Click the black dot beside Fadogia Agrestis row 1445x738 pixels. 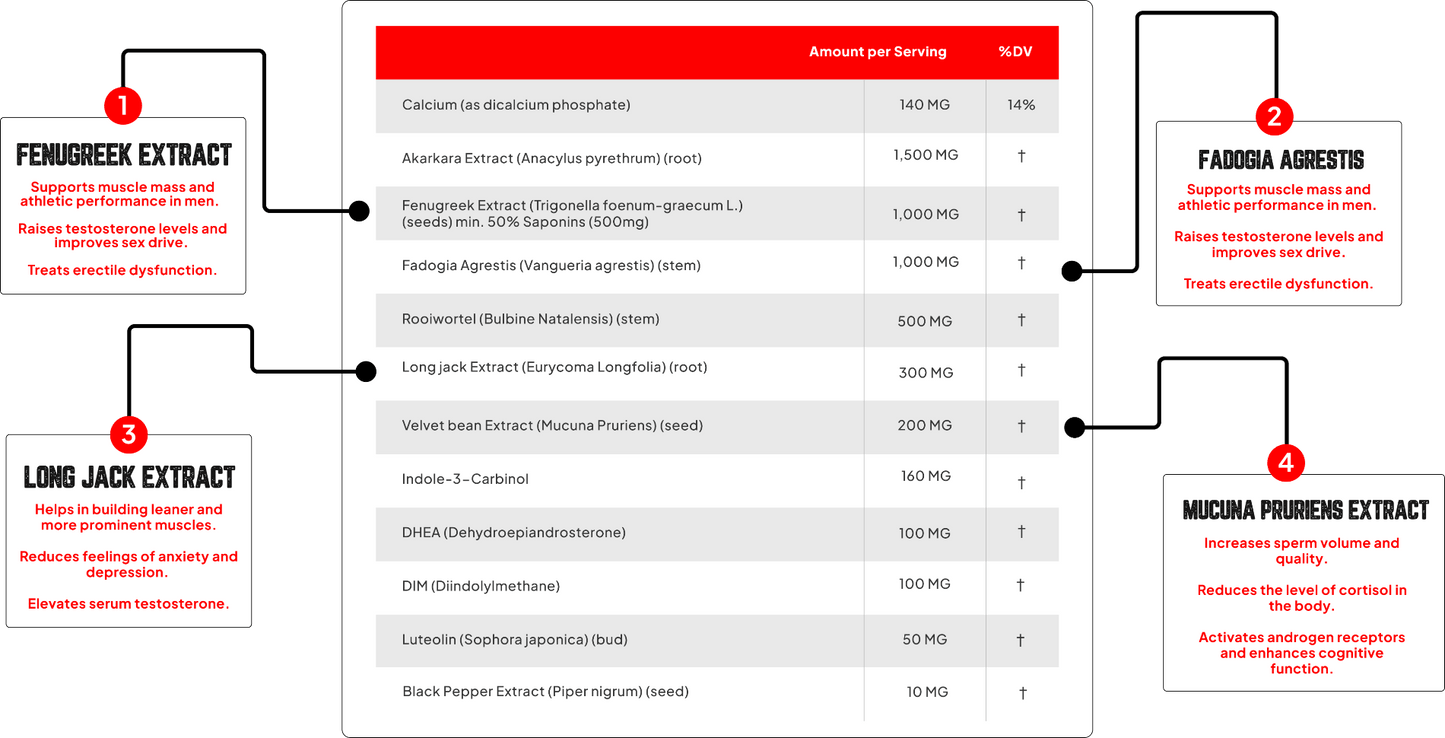(1071, 270)
